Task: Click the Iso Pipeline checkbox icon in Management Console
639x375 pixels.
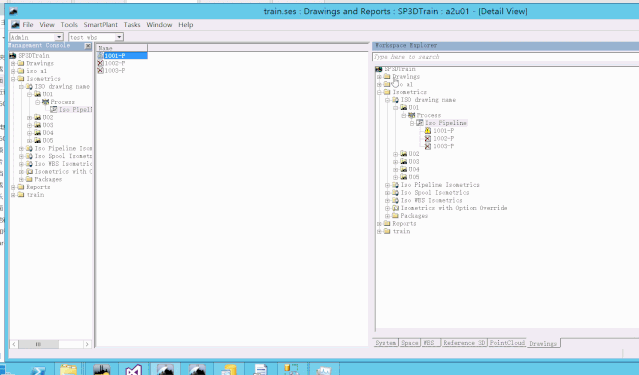Action: (54, 110)
